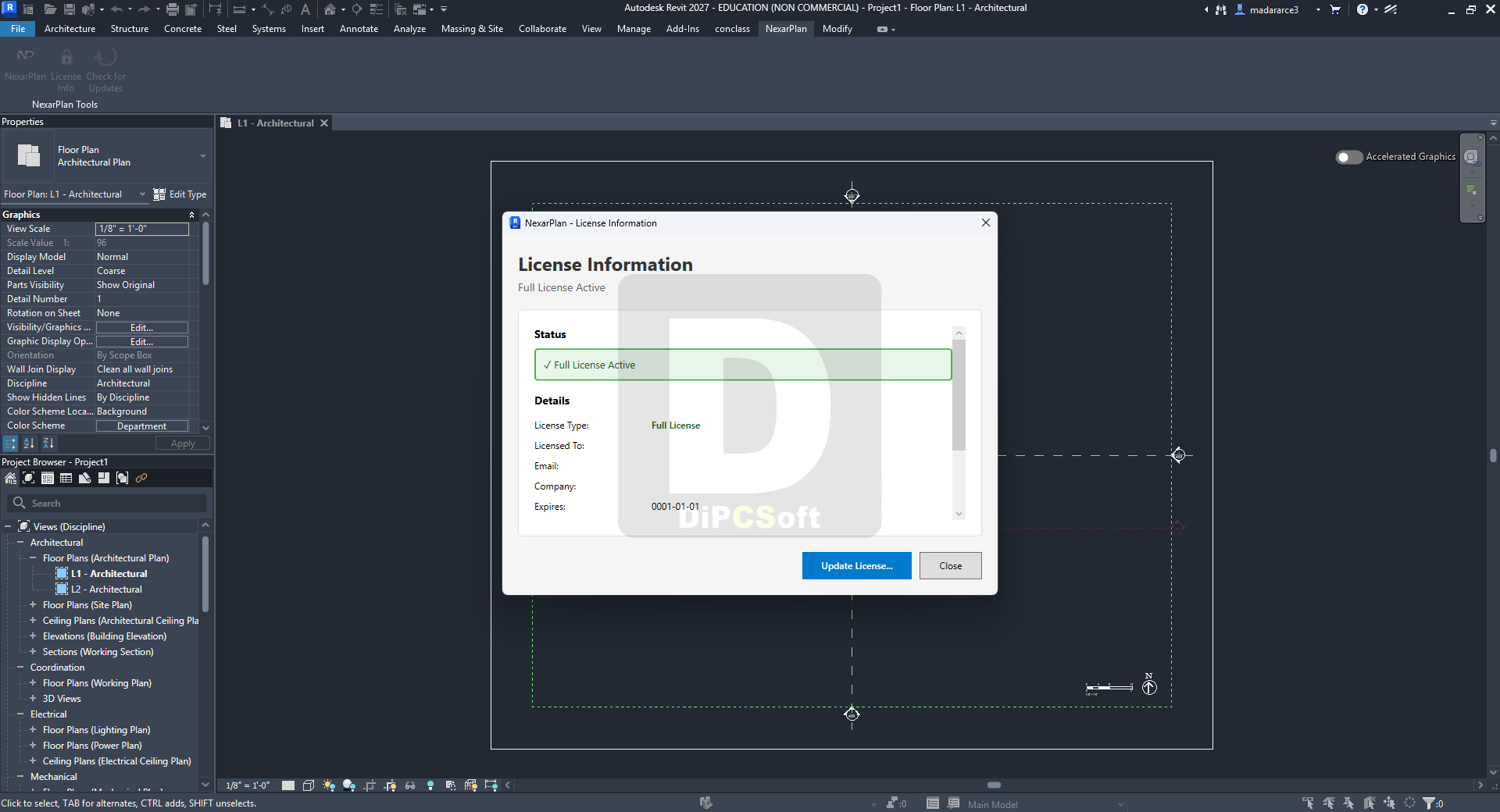
Task: Open the Floor Plan: L1 - Architectural instance dropdown
Action: (142, 194)
